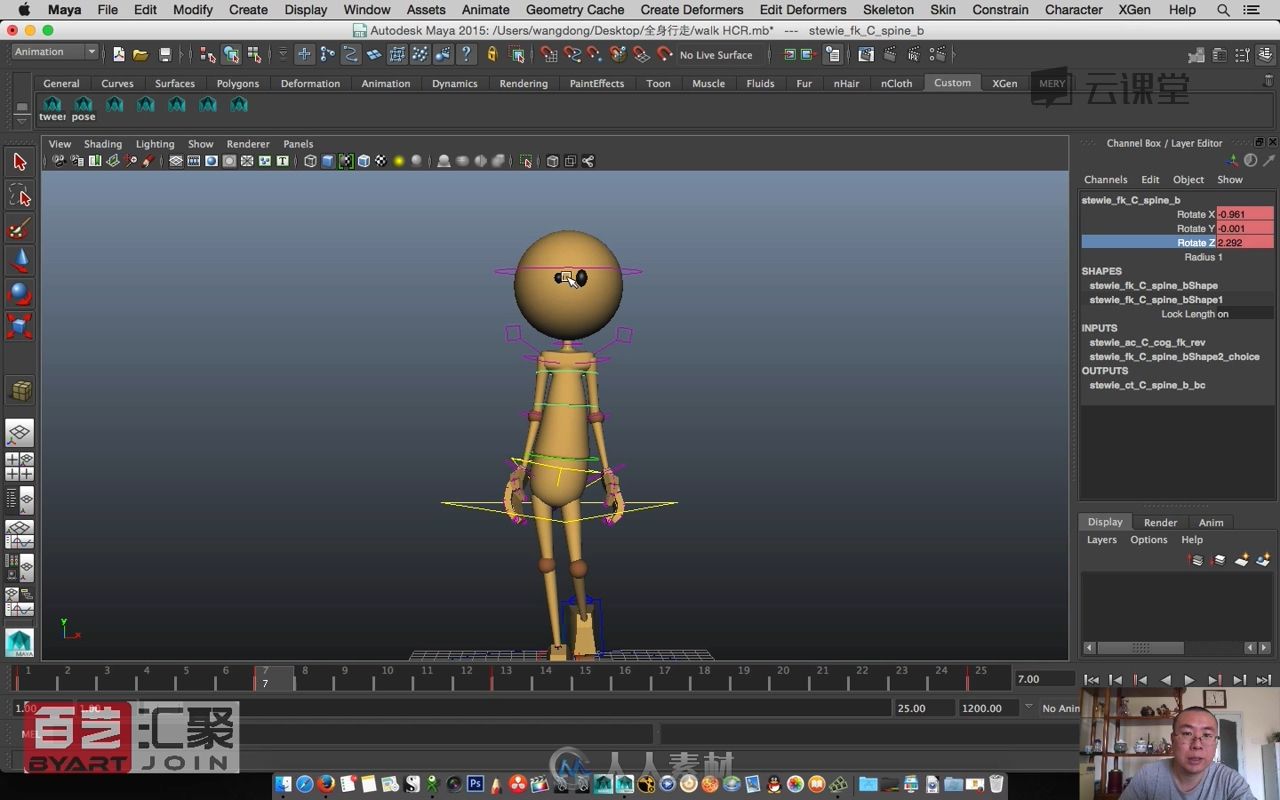Click Create Layer and Assign Selected icon
Image resolution: width=1280 pixels, height=800 pixels.
(1263, 560)
